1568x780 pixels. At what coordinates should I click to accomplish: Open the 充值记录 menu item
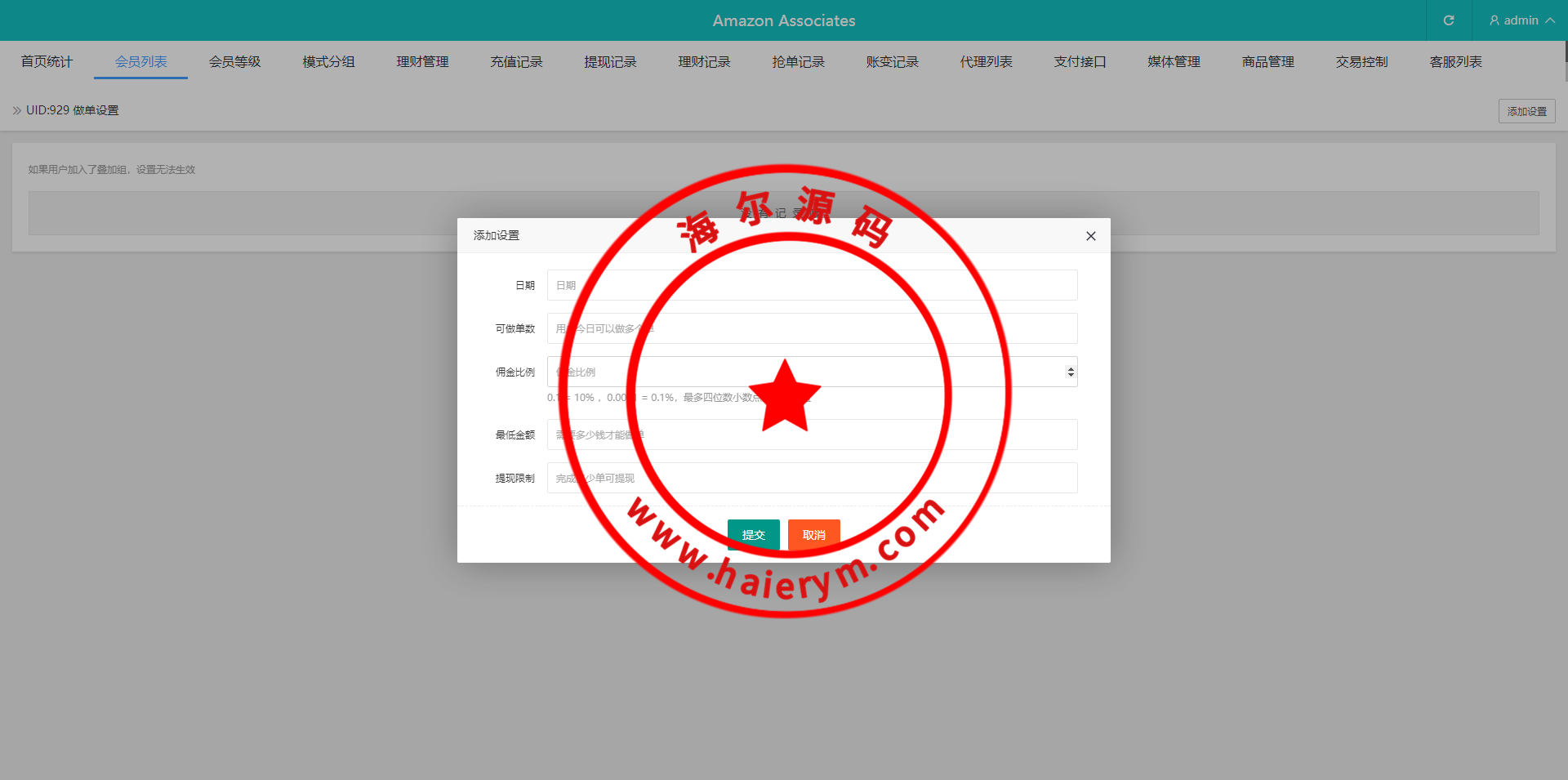(x=516, y=62)
